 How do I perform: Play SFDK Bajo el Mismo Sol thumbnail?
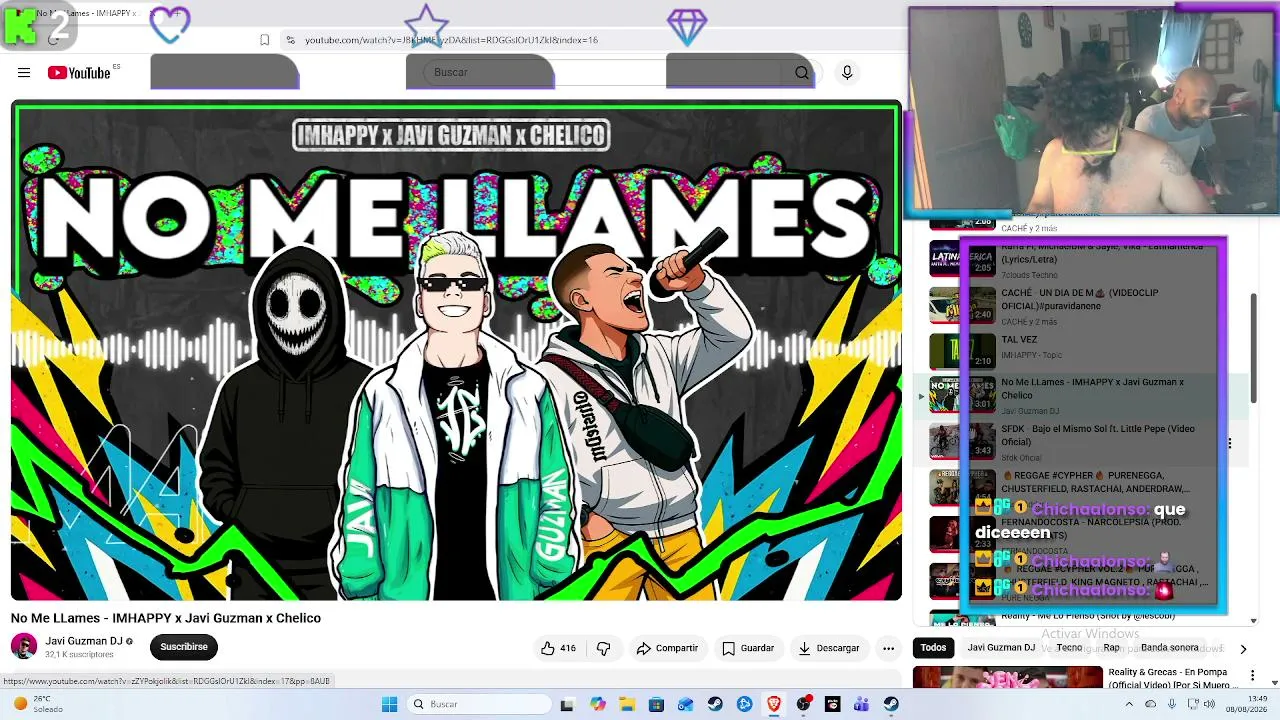pyautogui.click(x=962, y=442)
